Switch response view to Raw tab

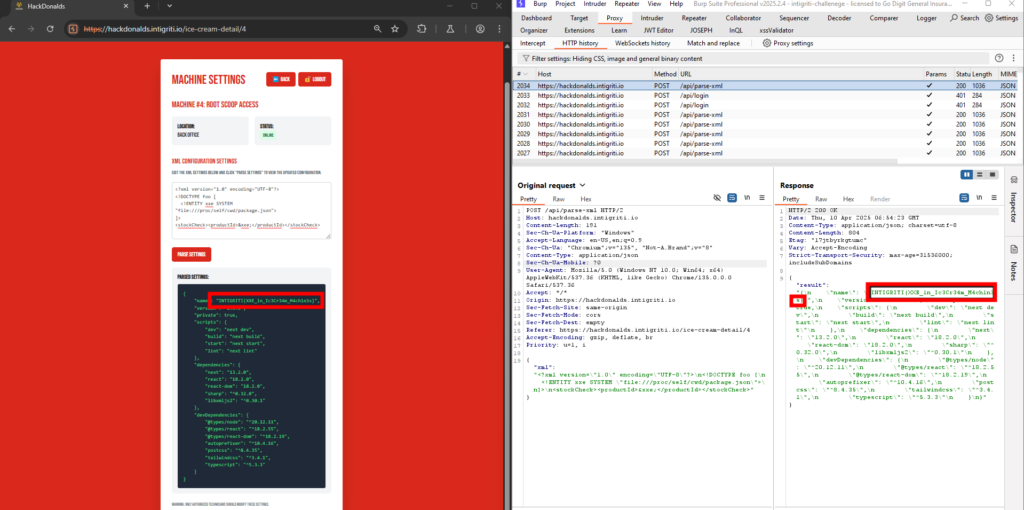821,199
